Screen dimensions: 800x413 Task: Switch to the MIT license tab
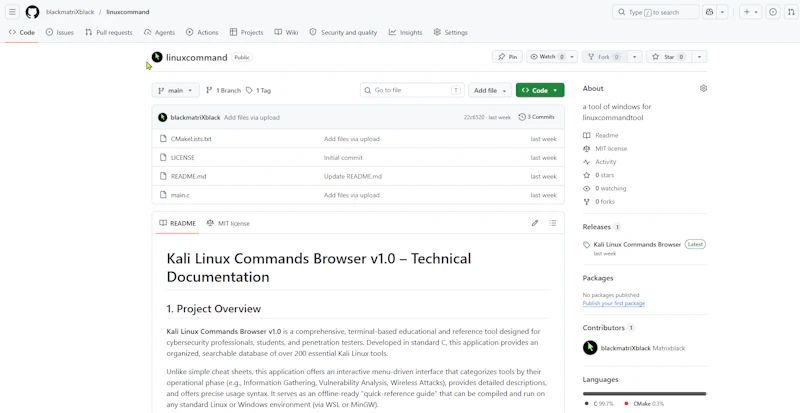[x=228, y=223]
